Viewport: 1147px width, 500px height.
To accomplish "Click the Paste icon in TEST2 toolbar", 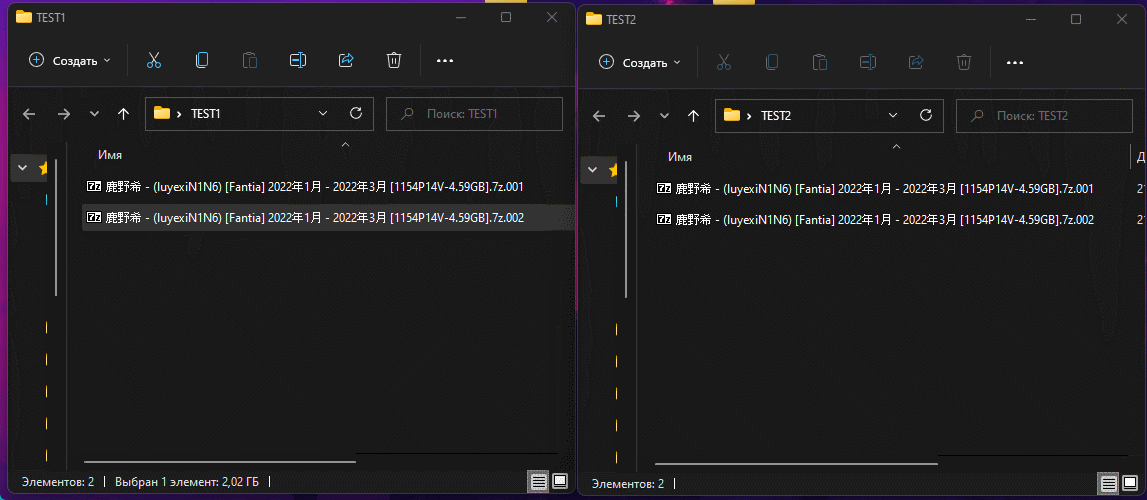I will click(820, 62).
